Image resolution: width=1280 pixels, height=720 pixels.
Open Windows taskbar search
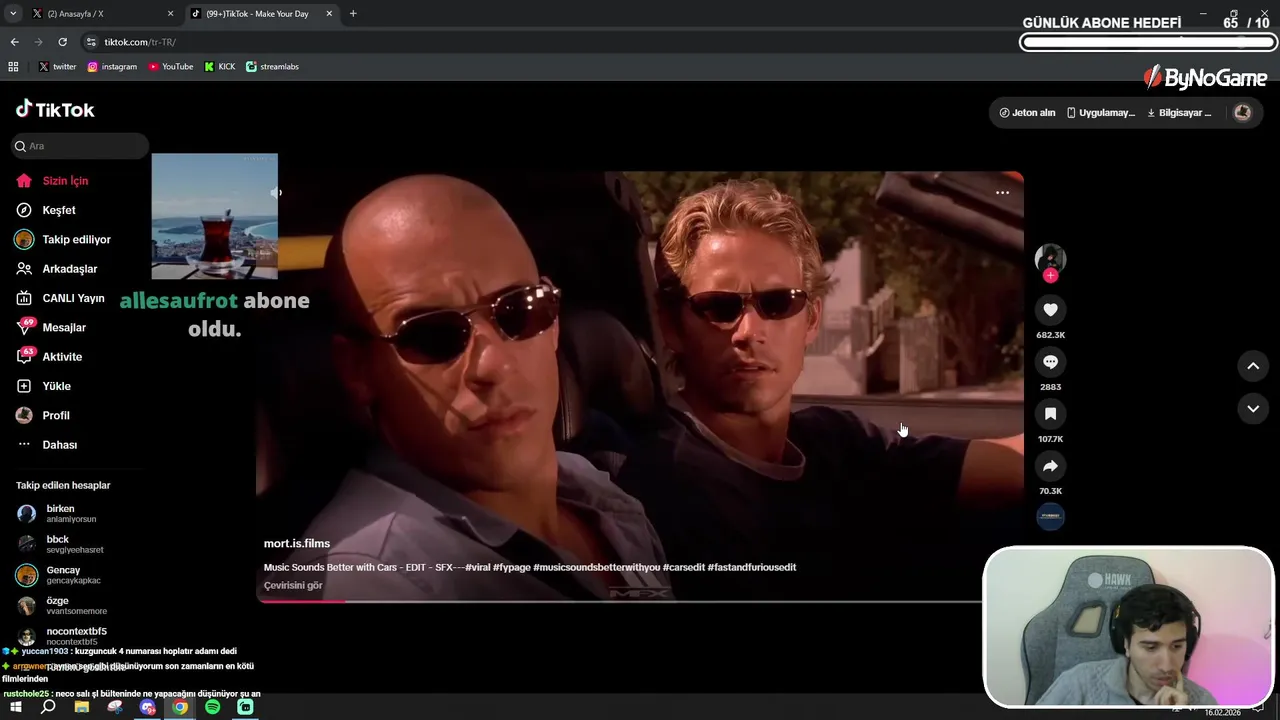pyautogui.click(x=48, y=707)
